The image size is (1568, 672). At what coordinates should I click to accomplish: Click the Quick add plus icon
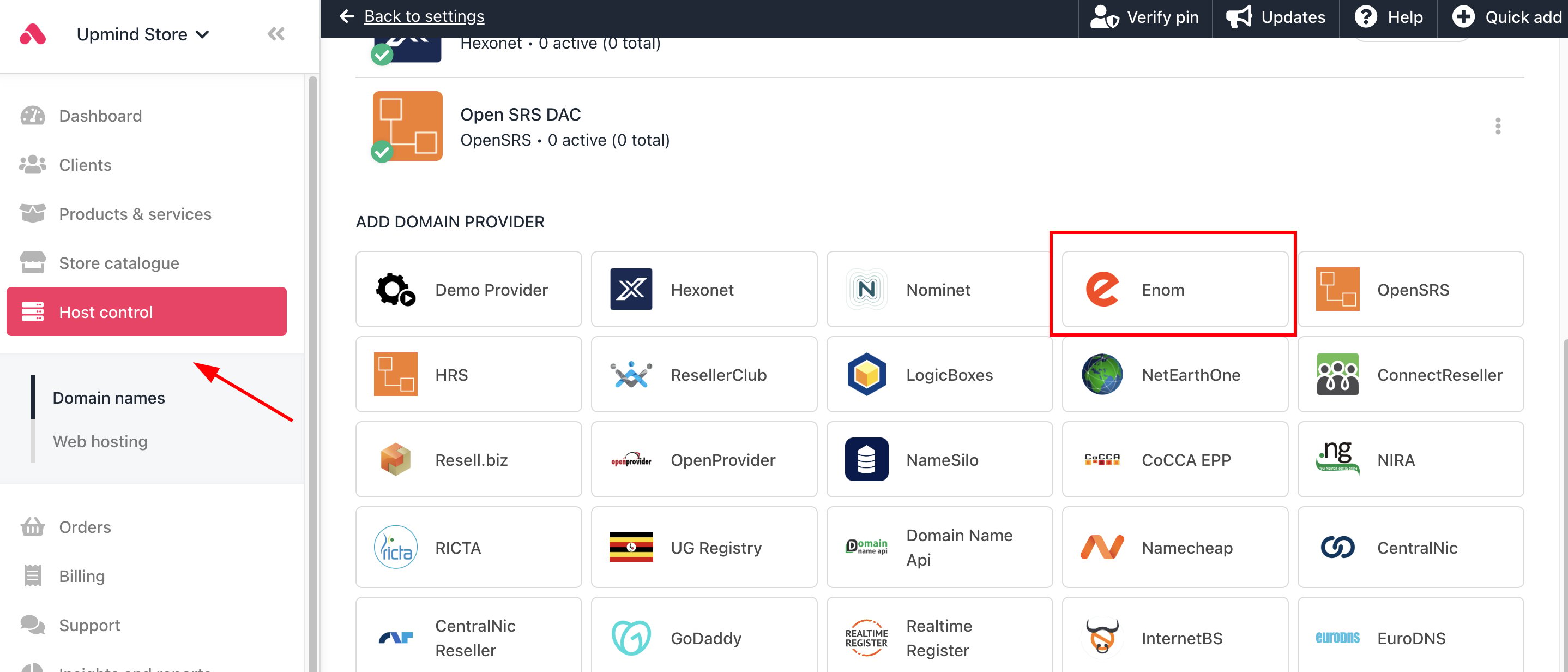(x=1463, y=17)
